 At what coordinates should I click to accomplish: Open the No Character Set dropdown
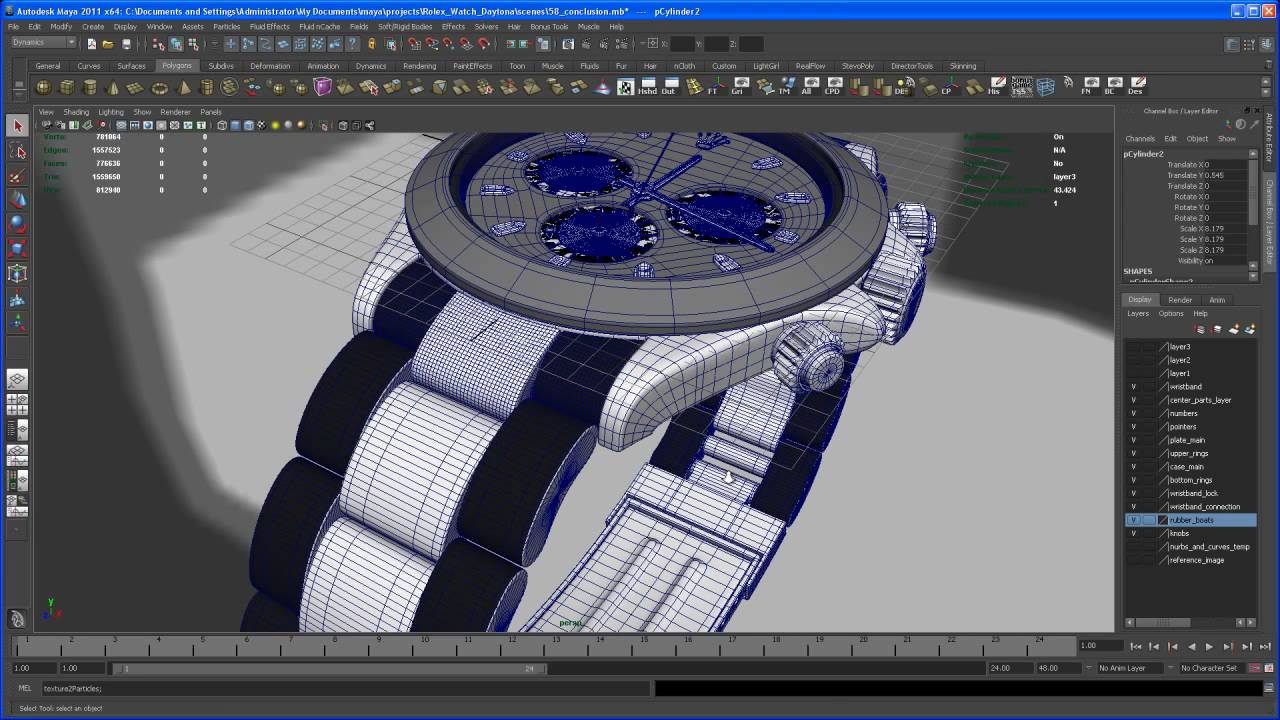point(1214,668)
